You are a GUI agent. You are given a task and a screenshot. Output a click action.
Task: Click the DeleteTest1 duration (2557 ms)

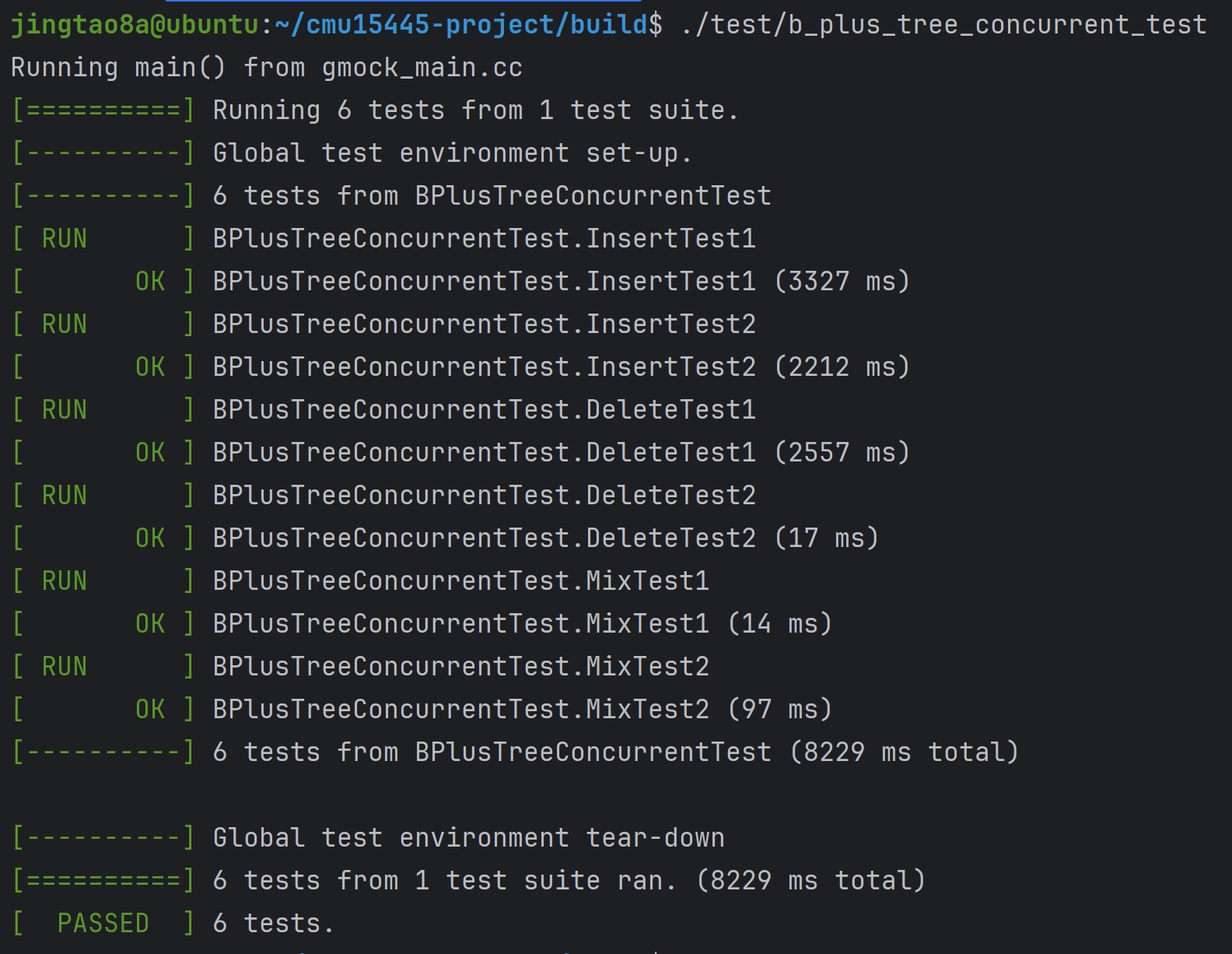841,453
